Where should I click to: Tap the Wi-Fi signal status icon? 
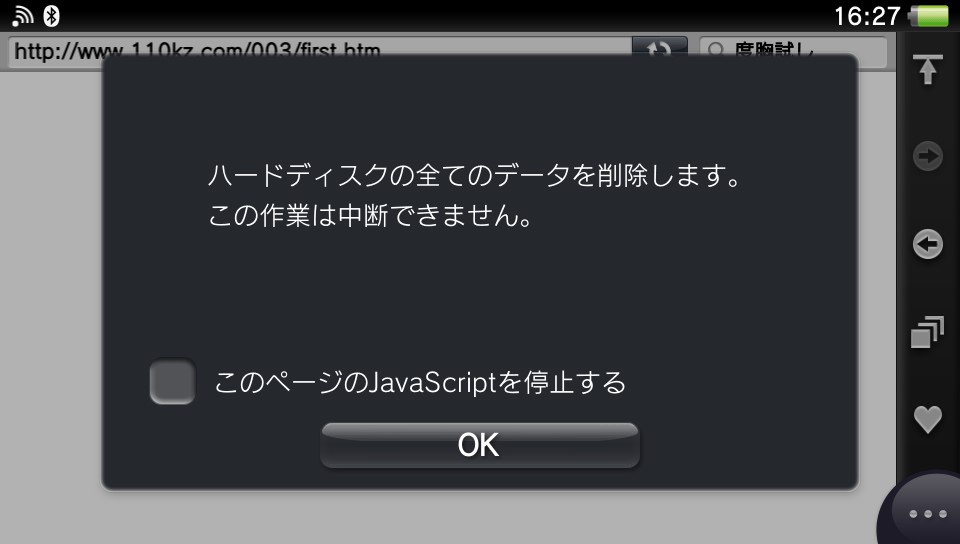point(23,15)
